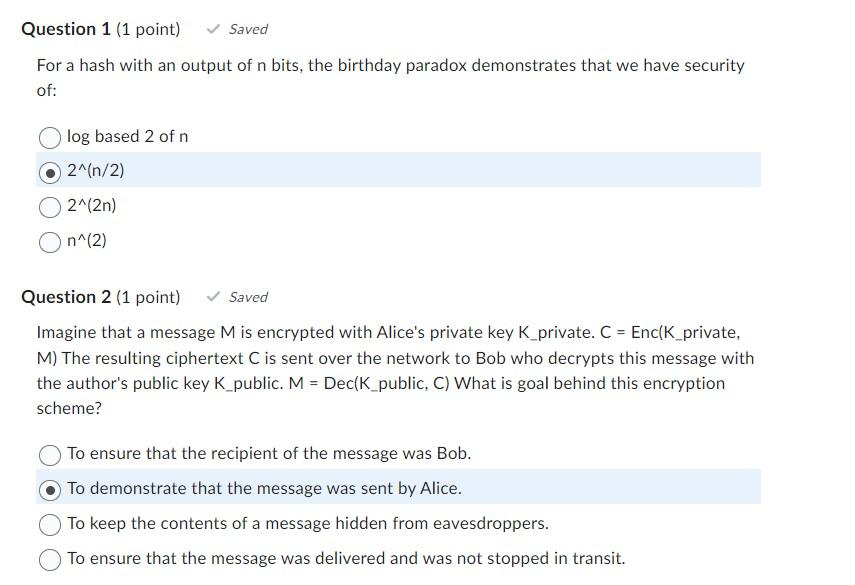The width and height of the screenshot is (855, 585).
Task: Select the '2^(n/2)' answer choice
Action: (x=49, y=171)
